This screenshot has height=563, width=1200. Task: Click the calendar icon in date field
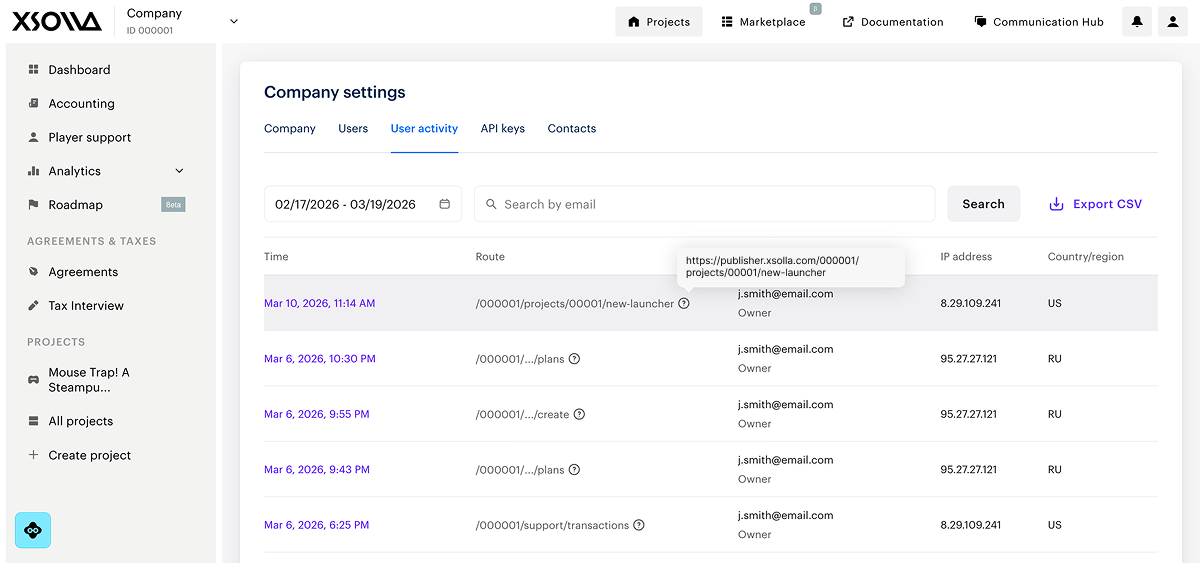[445, 204]
